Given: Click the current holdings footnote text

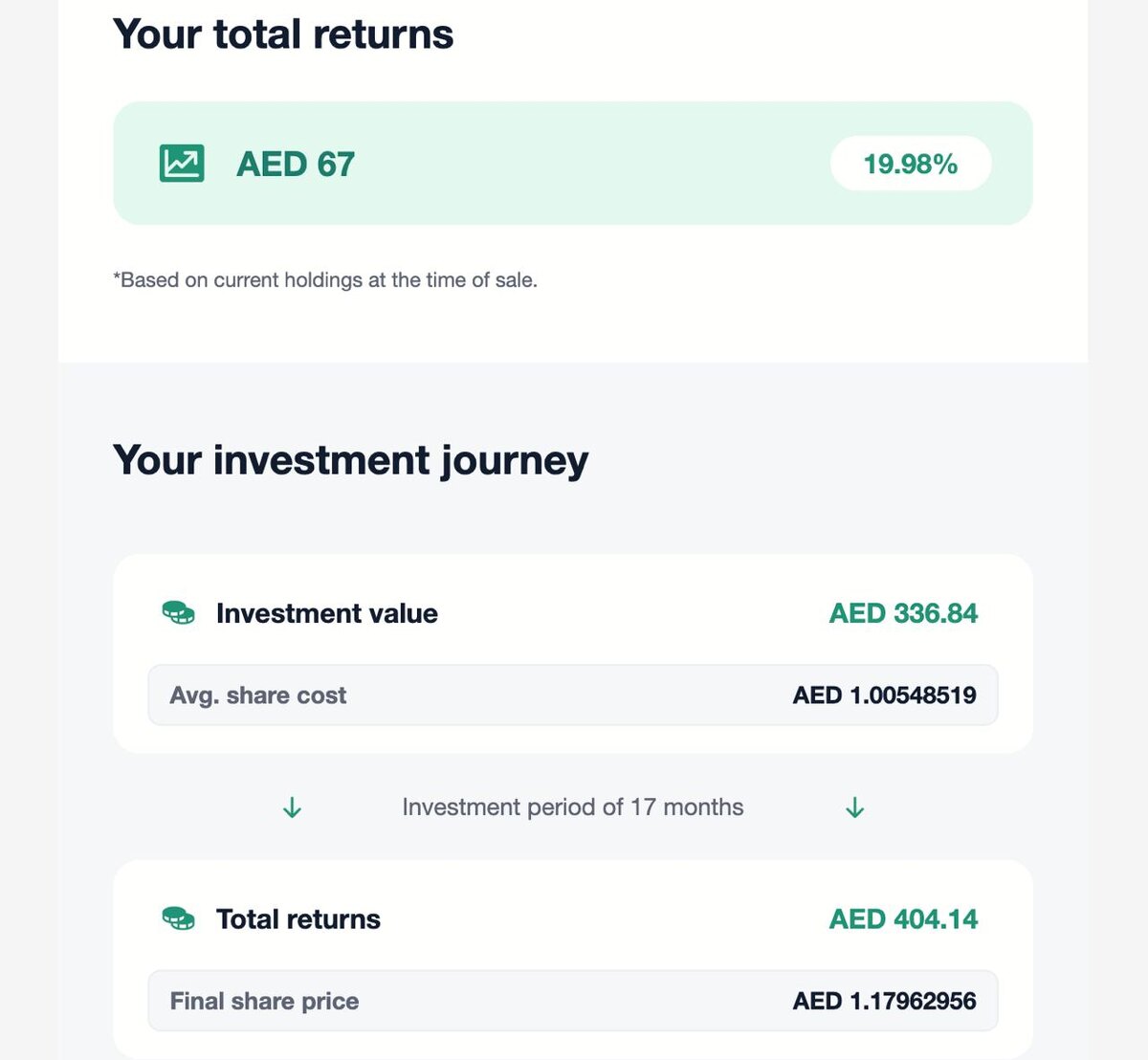Looking at the screenshot, I should 325,280.
